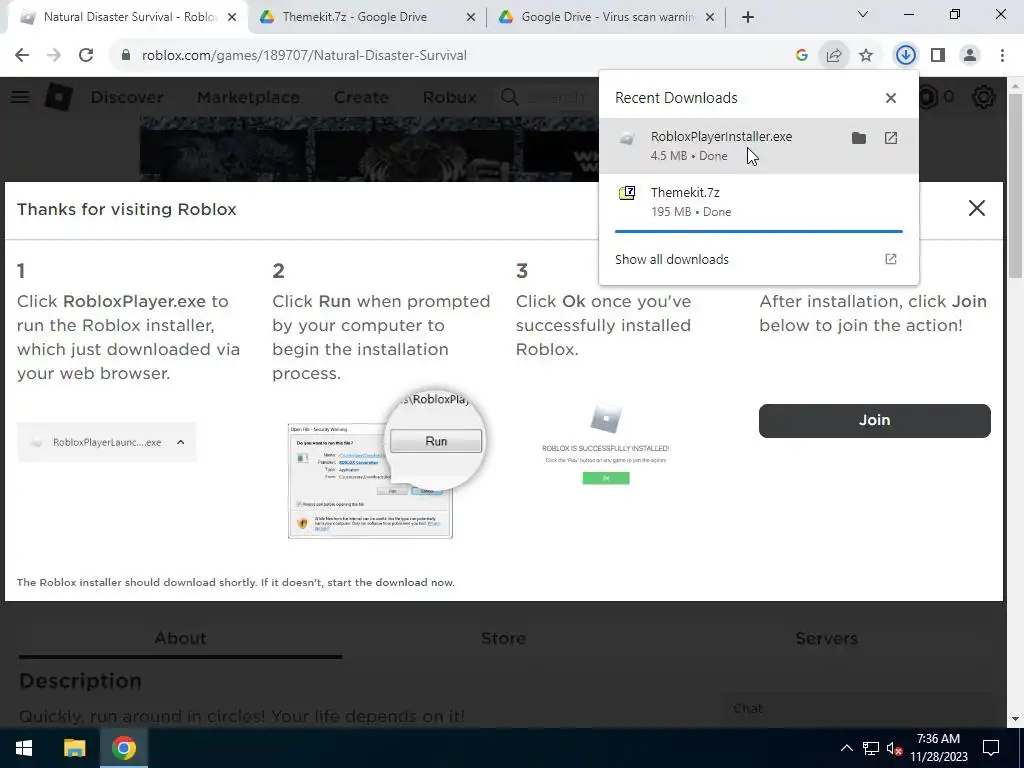Click the start the download now link

(x=391, y=583)
